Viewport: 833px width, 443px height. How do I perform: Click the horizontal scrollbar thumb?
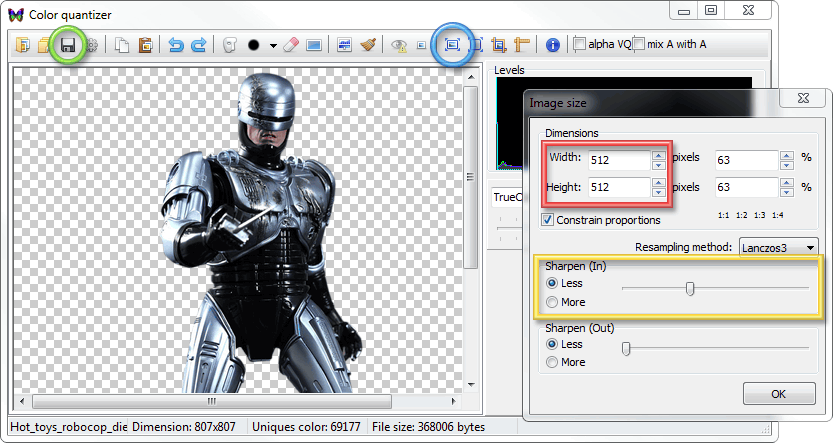211,401
